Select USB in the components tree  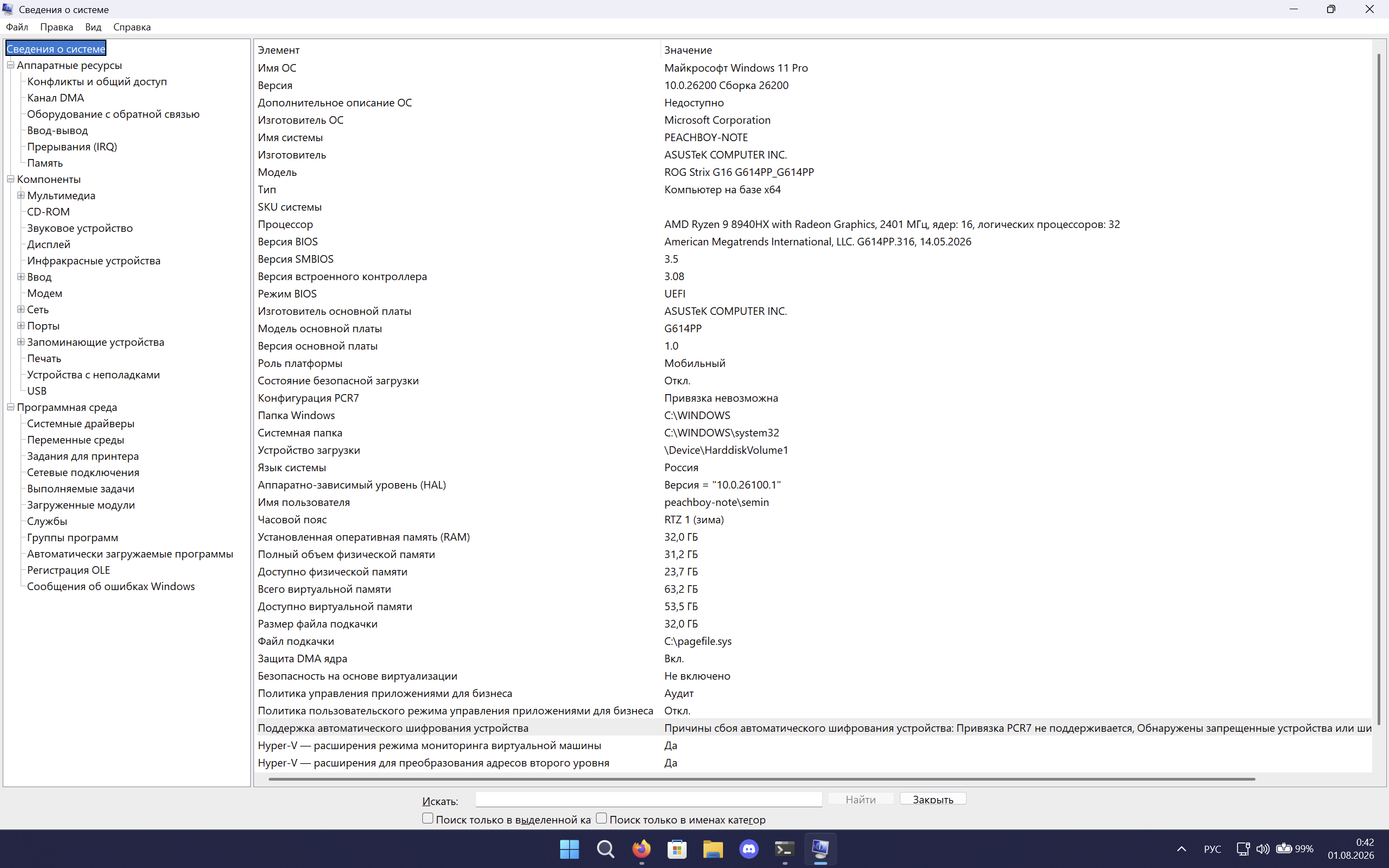[x=37, y=391]
